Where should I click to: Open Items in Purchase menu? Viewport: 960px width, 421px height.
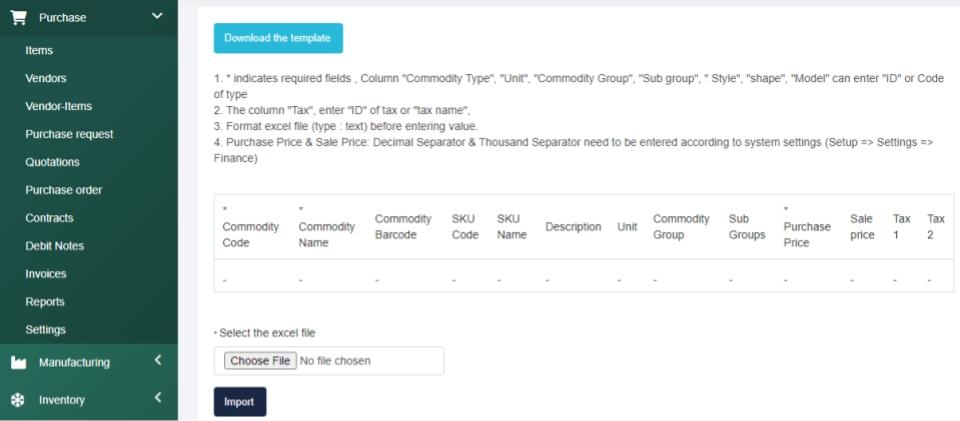tap(39, 50)
